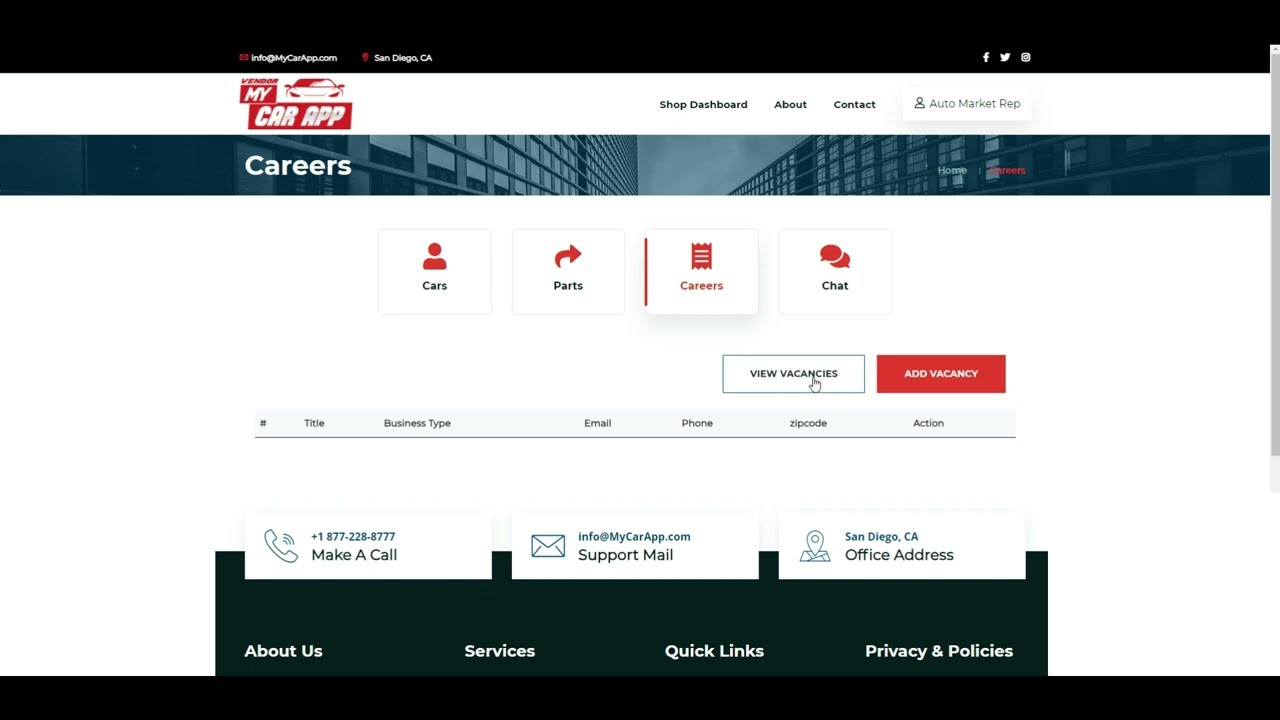Screen dimensions: 1280x720
Task: Click the Action column header
Action: coord(928,423)
